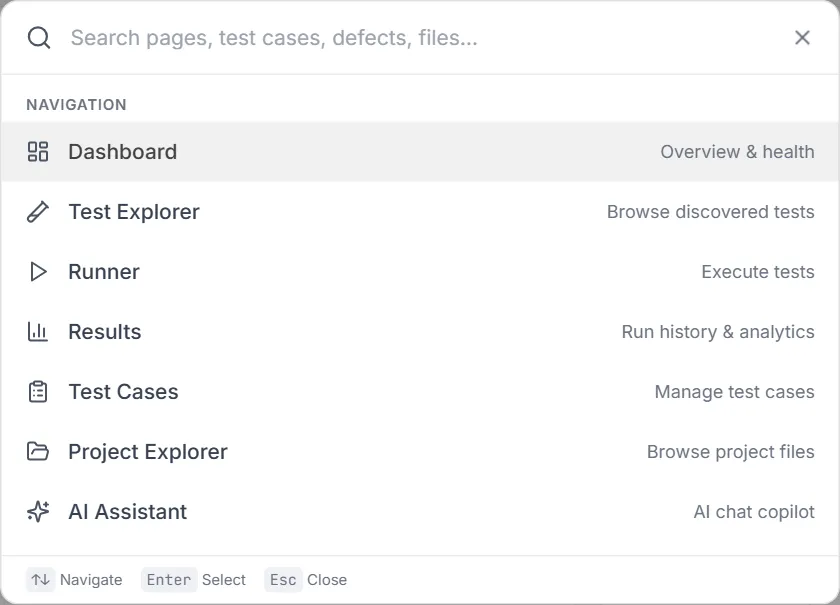Screen dimensions: 840x605
Task: Click the Enter key hint badge
Action: point(169,580)
